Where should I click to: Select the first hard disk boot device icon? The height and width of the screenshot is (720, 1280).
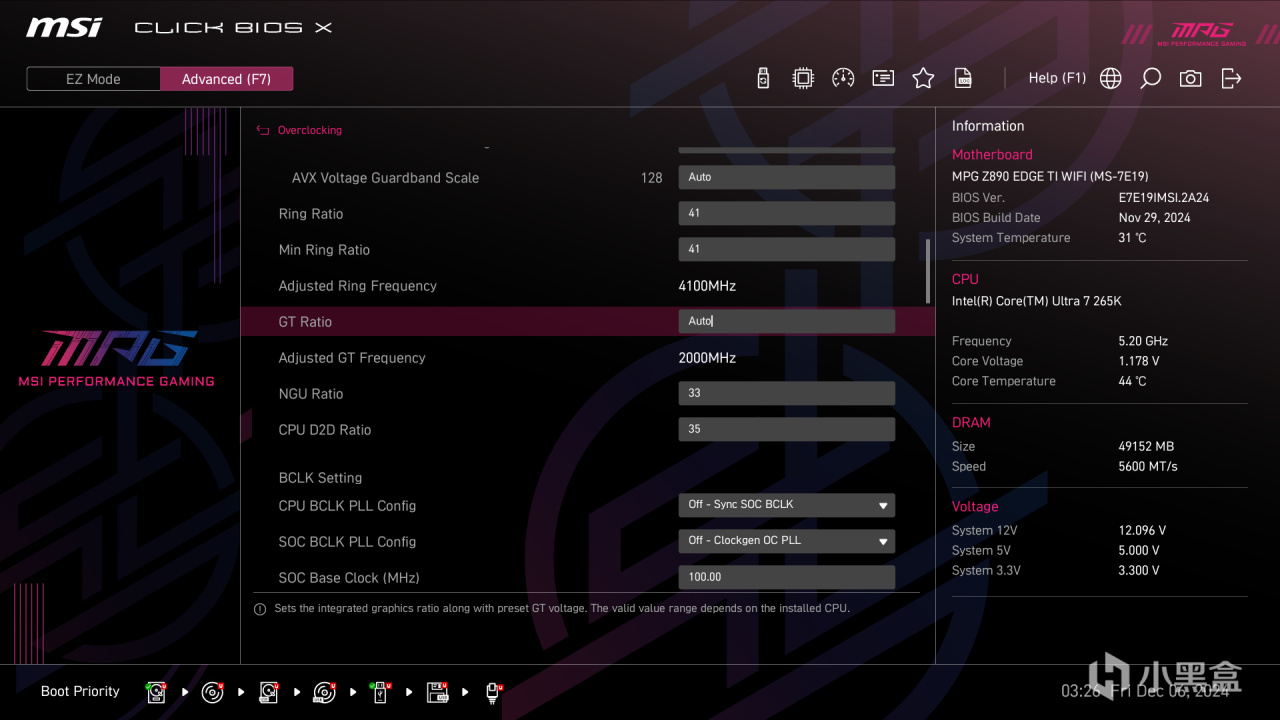pyautogui.click(x=156, y=692)
